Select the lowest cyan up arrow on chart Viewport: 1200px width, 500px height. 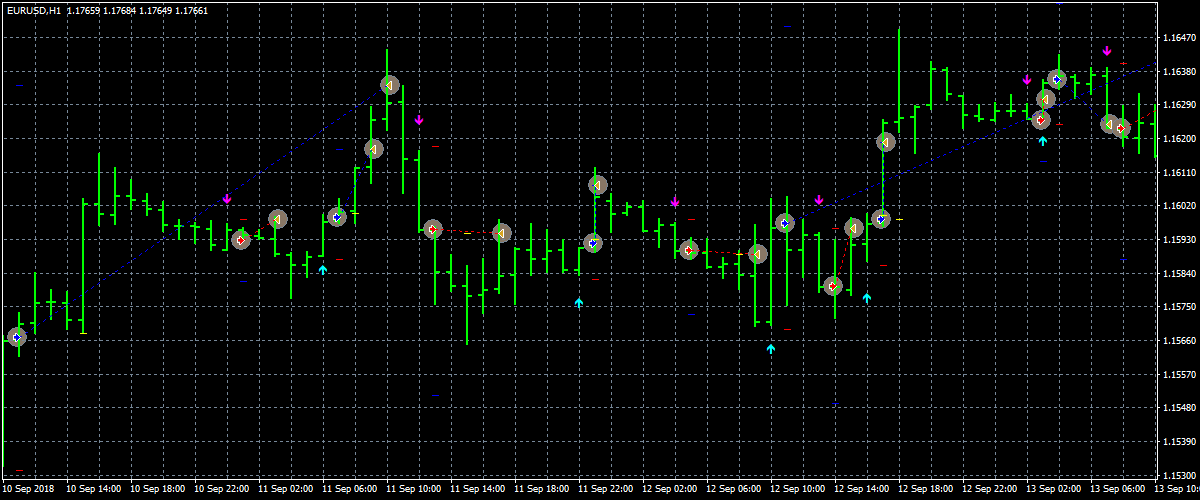pos(771,348)
